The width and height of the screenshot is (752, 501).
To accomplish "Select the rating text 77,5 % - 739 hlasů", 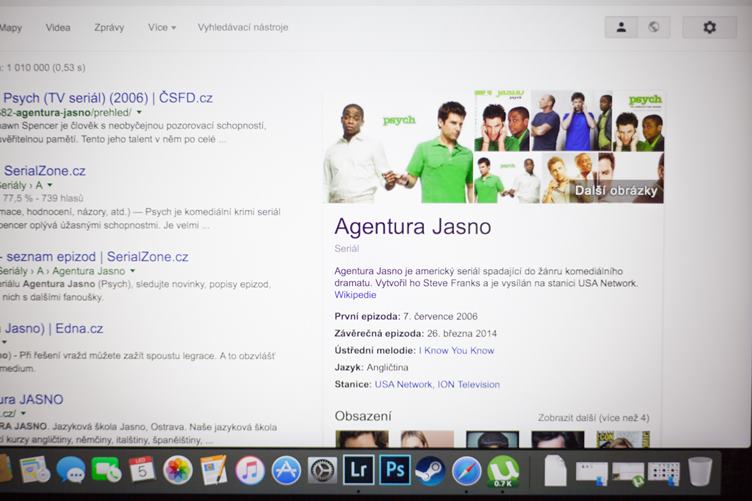I will [43, 198].
